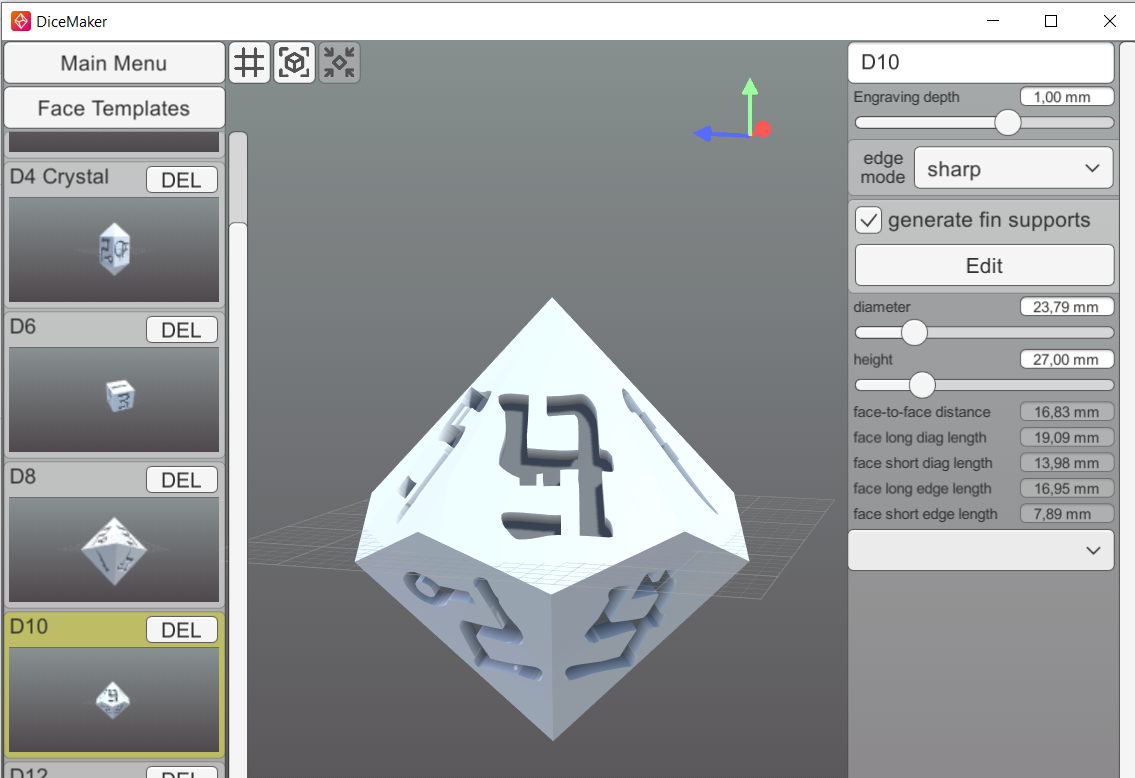The image size is (1135, 778).
Task: Click the face long diag length 19,09 mm value
Action: pyautogui.click(x=1067, y=437)
